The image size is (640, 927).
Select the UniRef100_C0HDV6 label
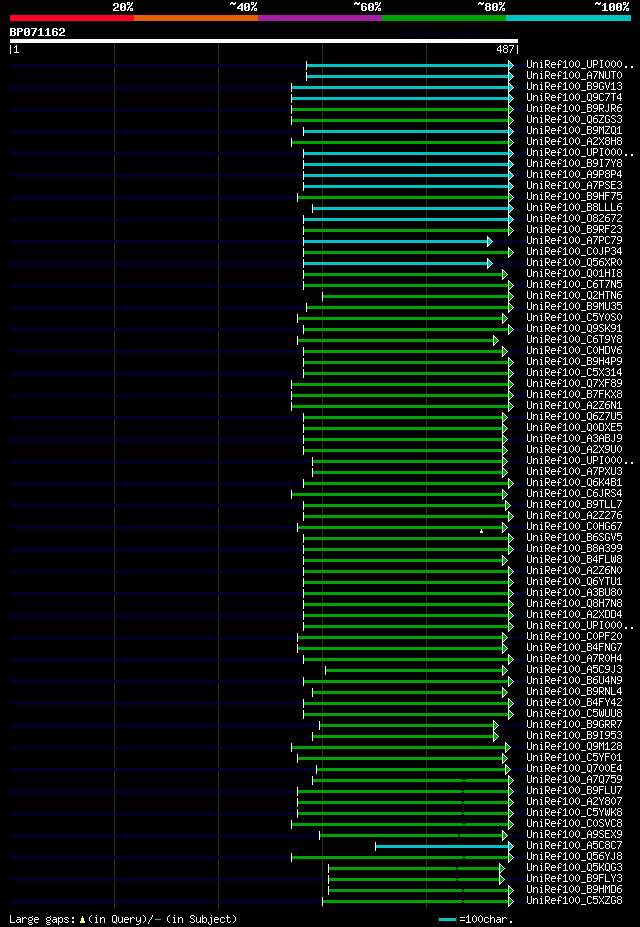click(574, 351)
